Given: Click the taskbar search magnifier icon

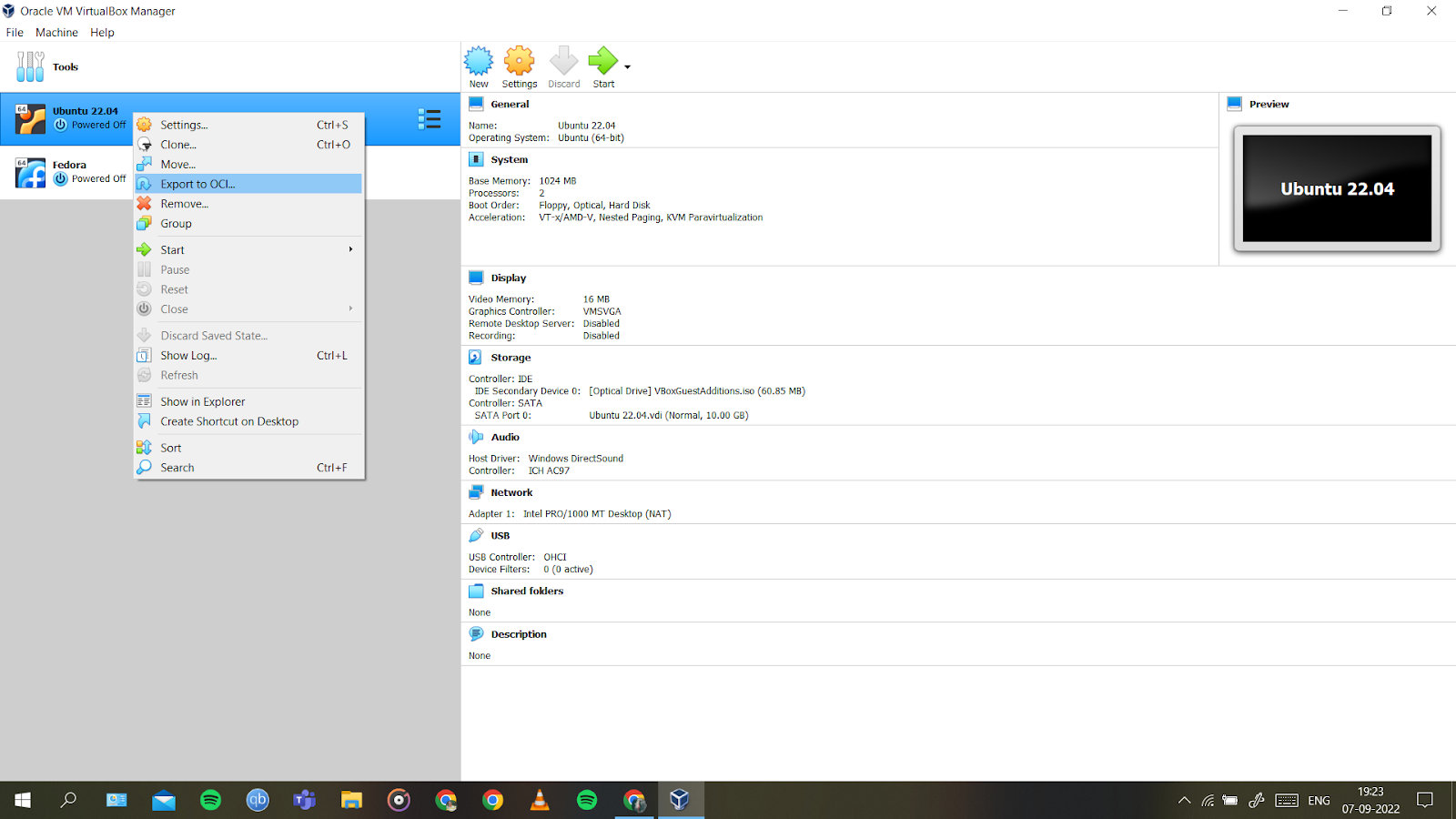Looking at the screenshot, I should tap(68, 800).
